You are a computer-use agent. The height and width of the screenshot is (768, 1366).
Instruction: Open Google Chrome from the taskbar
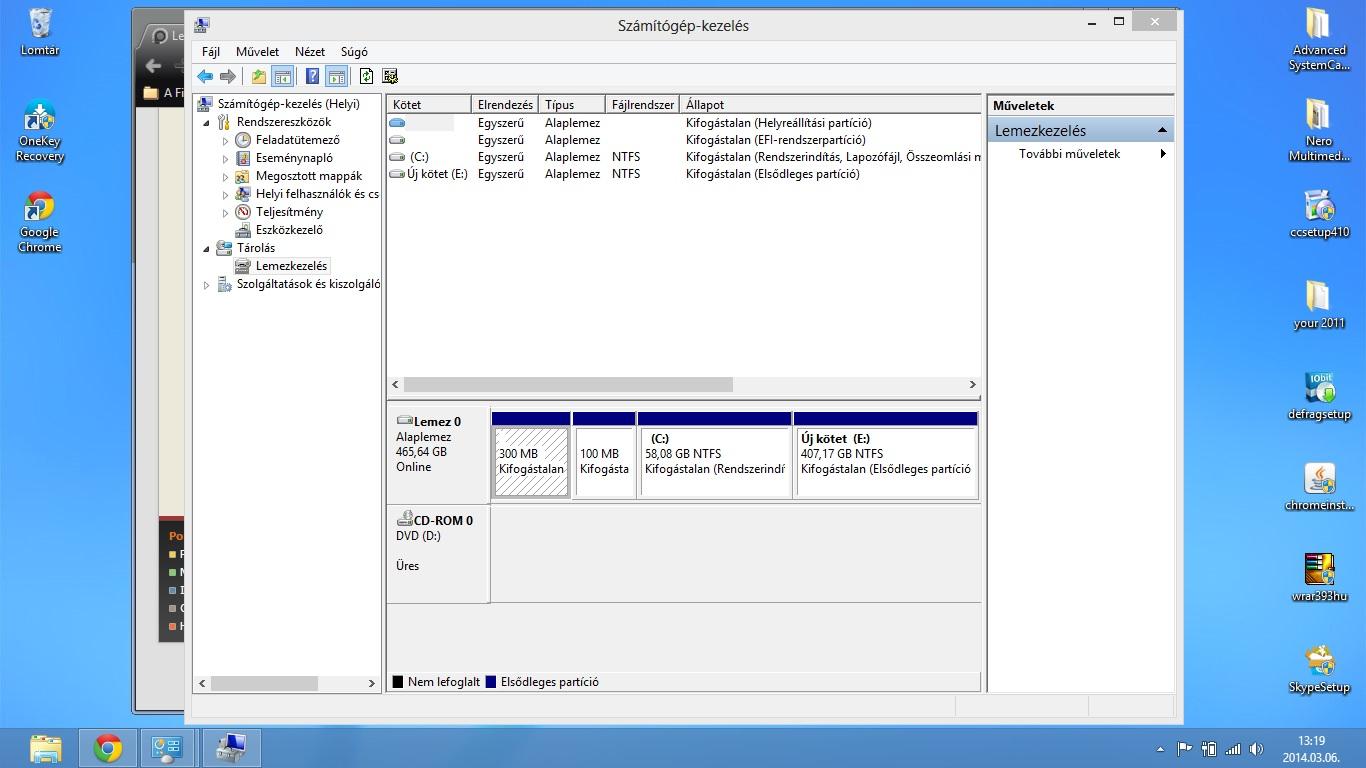108,748
